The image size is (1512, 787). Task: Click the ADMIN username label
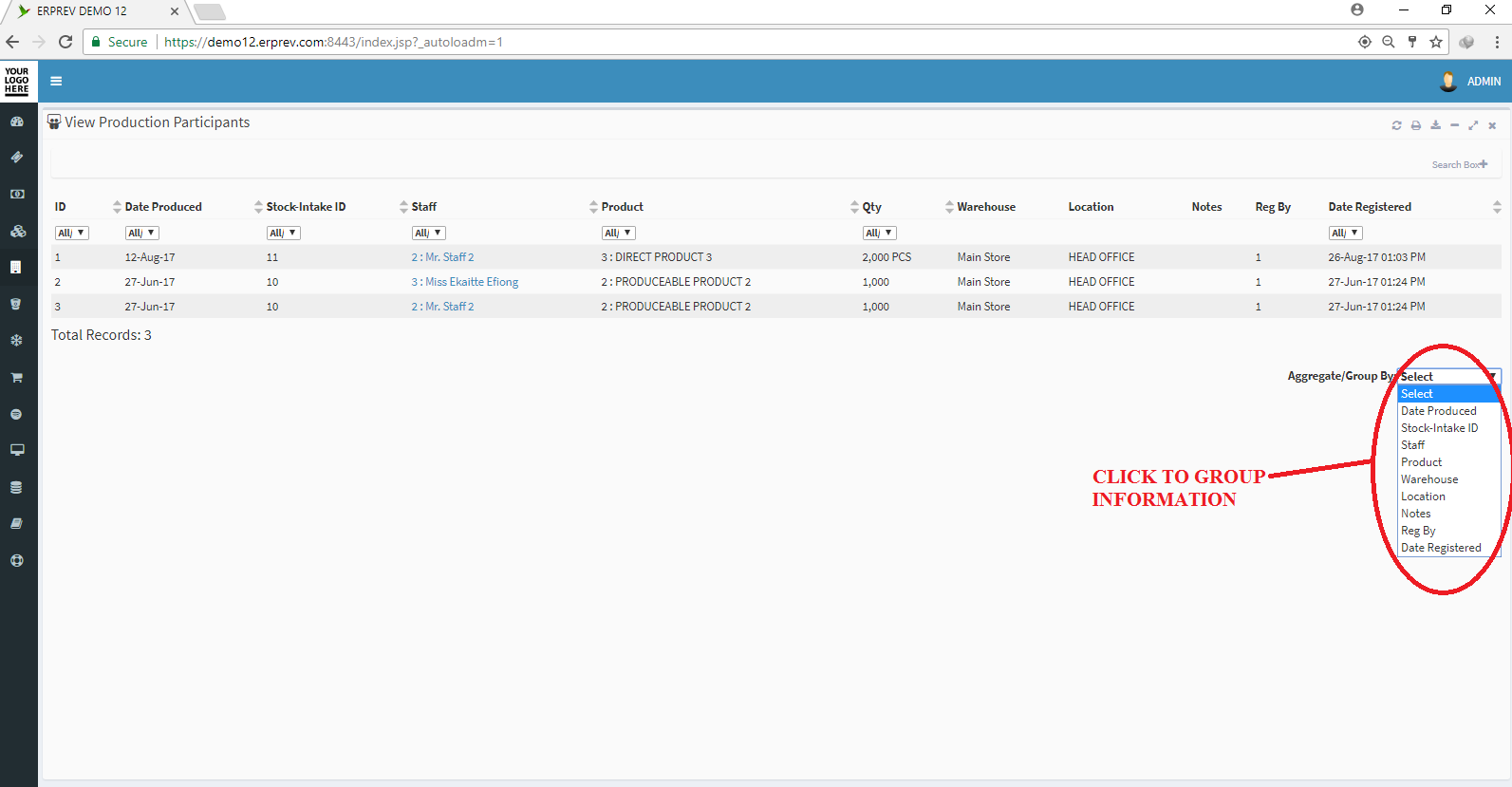(1484, 82)
